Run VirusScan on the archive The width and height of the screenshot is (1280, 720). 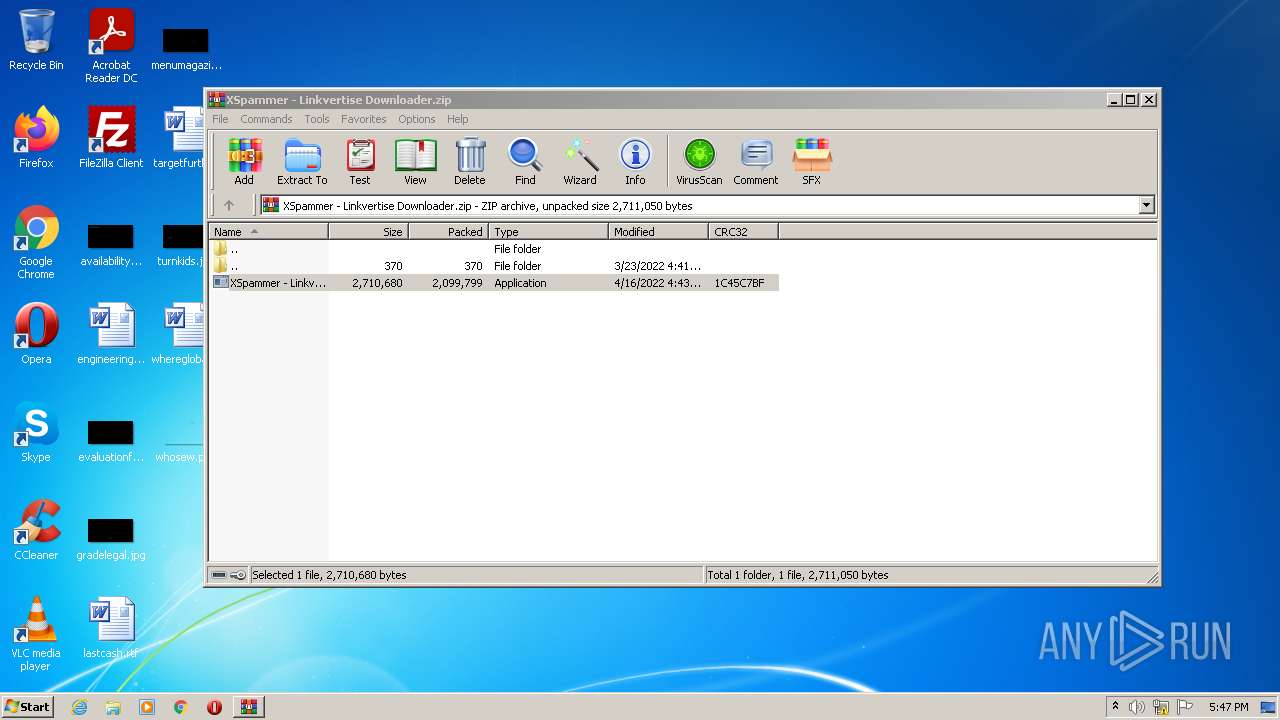click(699, 162)
